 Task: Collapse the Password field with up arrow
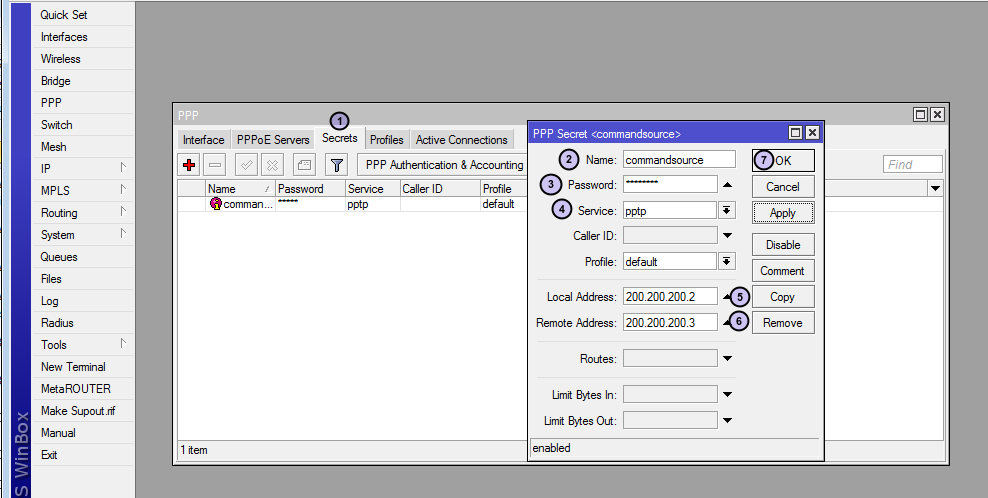pos(727,185)
